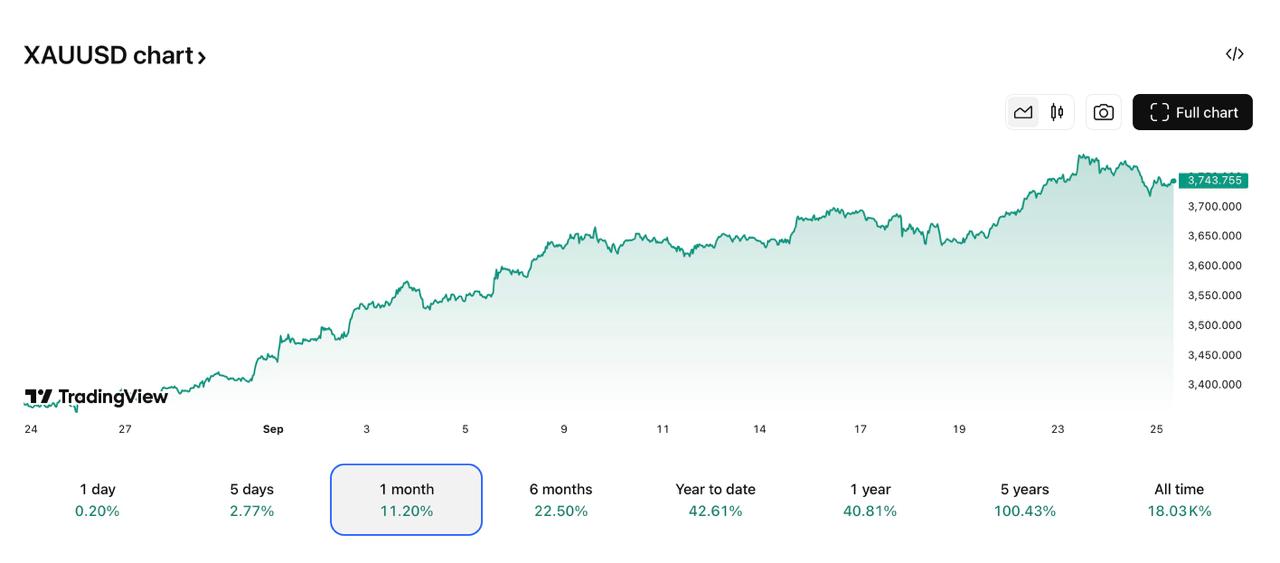Select the 5 days range tab
Image resolution: width=1280 pixels, height=563 pixels.
(251, 499)
